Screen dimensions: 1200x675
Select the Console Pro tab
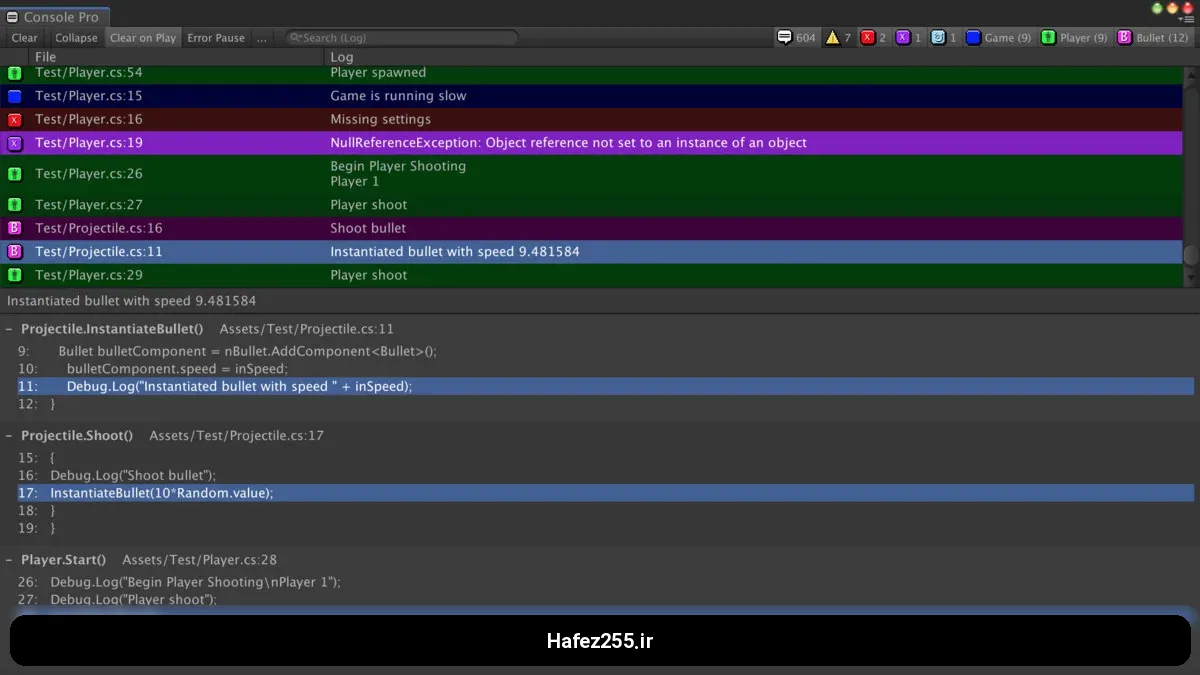[56, 17]
